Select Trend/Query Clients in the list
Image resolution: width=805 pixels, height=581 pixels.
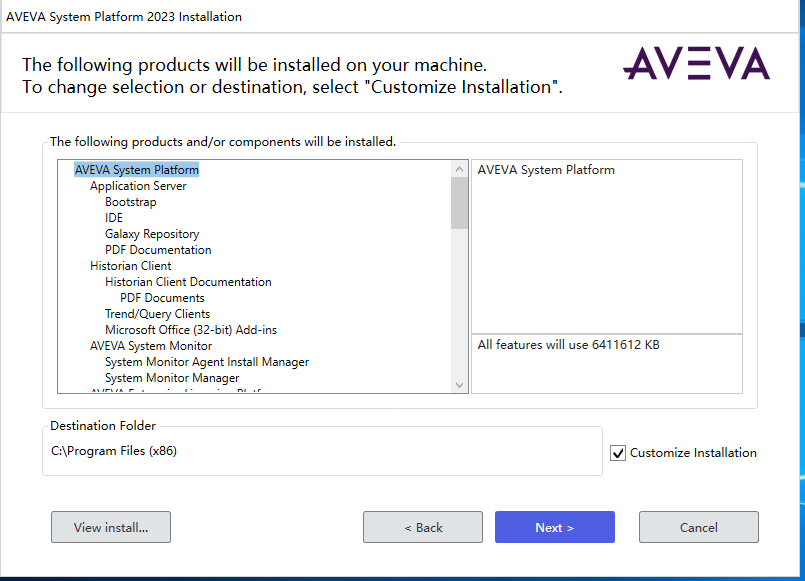pyautogui.click(x=162, y=297)
